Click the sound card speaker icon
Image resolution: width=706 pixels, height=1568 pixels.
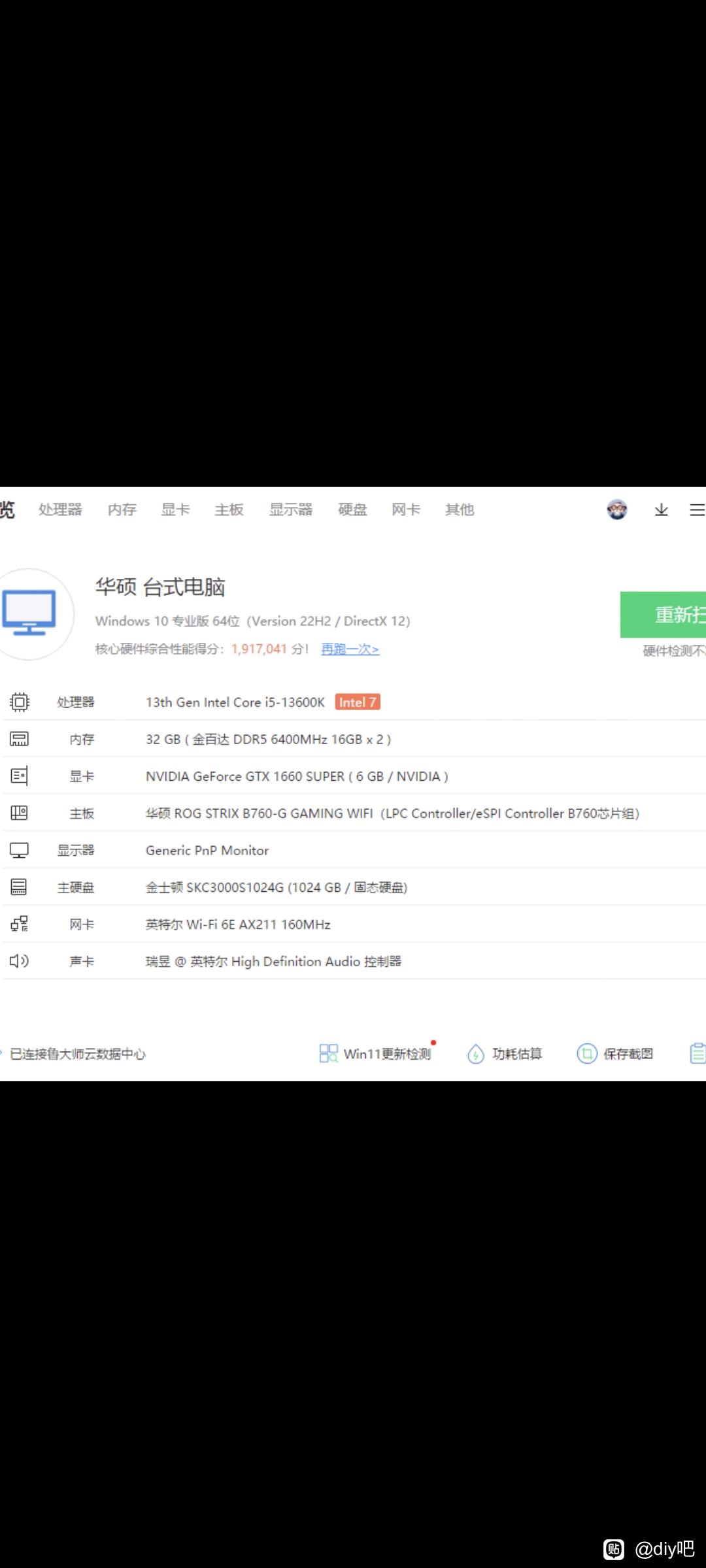click(20, 961)
